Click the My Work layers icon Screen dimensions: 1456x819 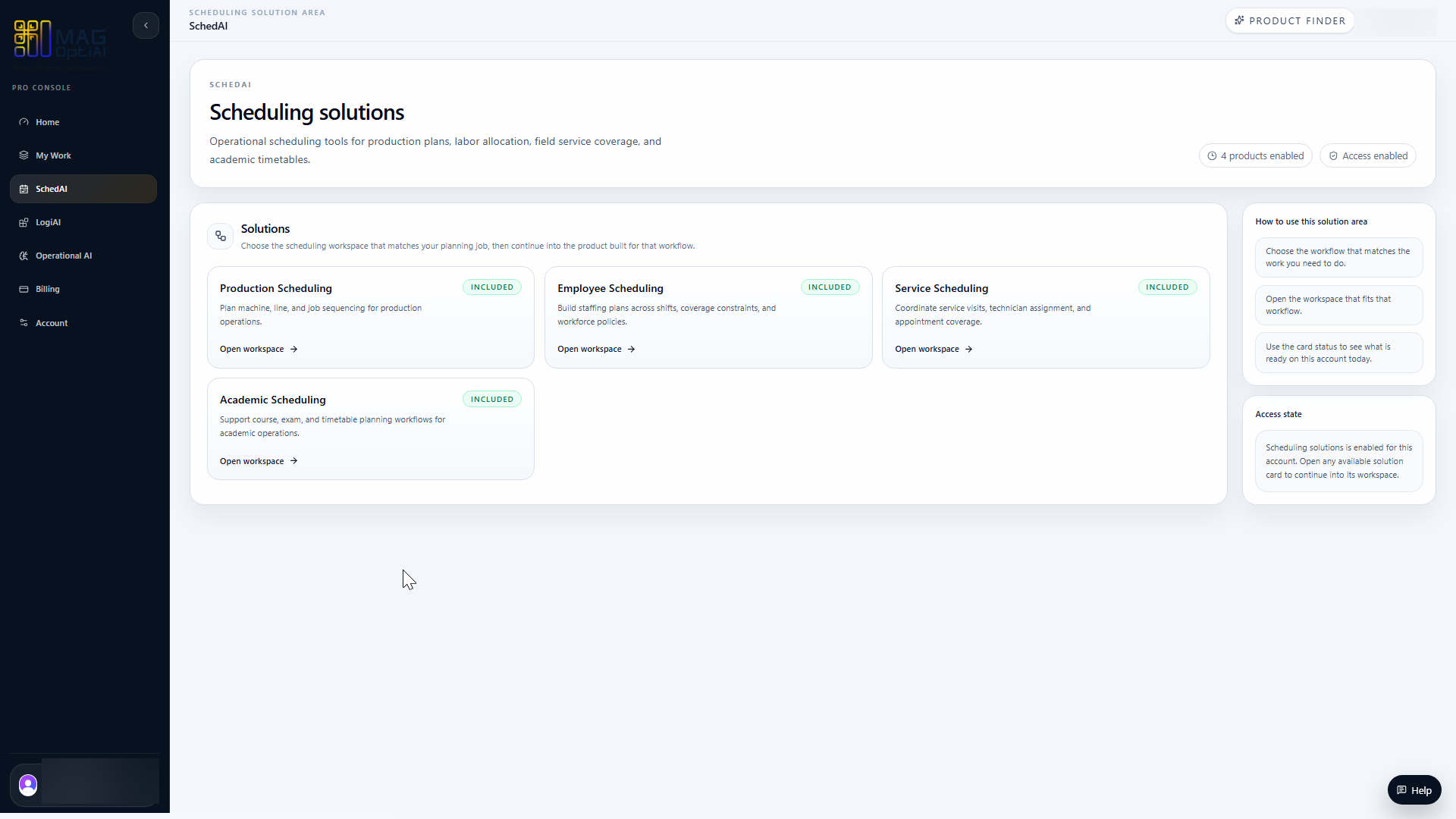(x=24, y=155)
